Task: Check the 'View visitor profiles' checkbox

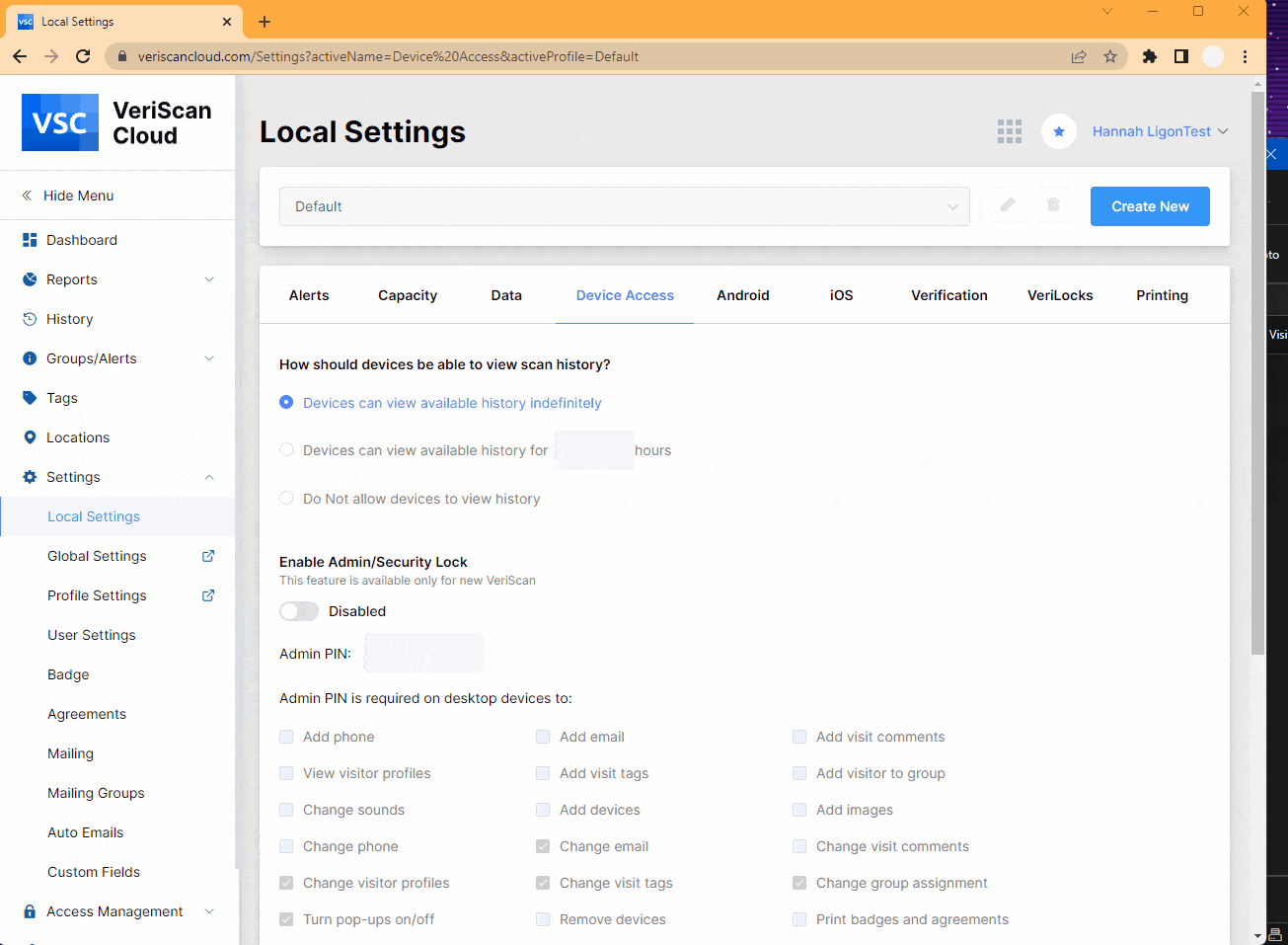Action: 286,773
